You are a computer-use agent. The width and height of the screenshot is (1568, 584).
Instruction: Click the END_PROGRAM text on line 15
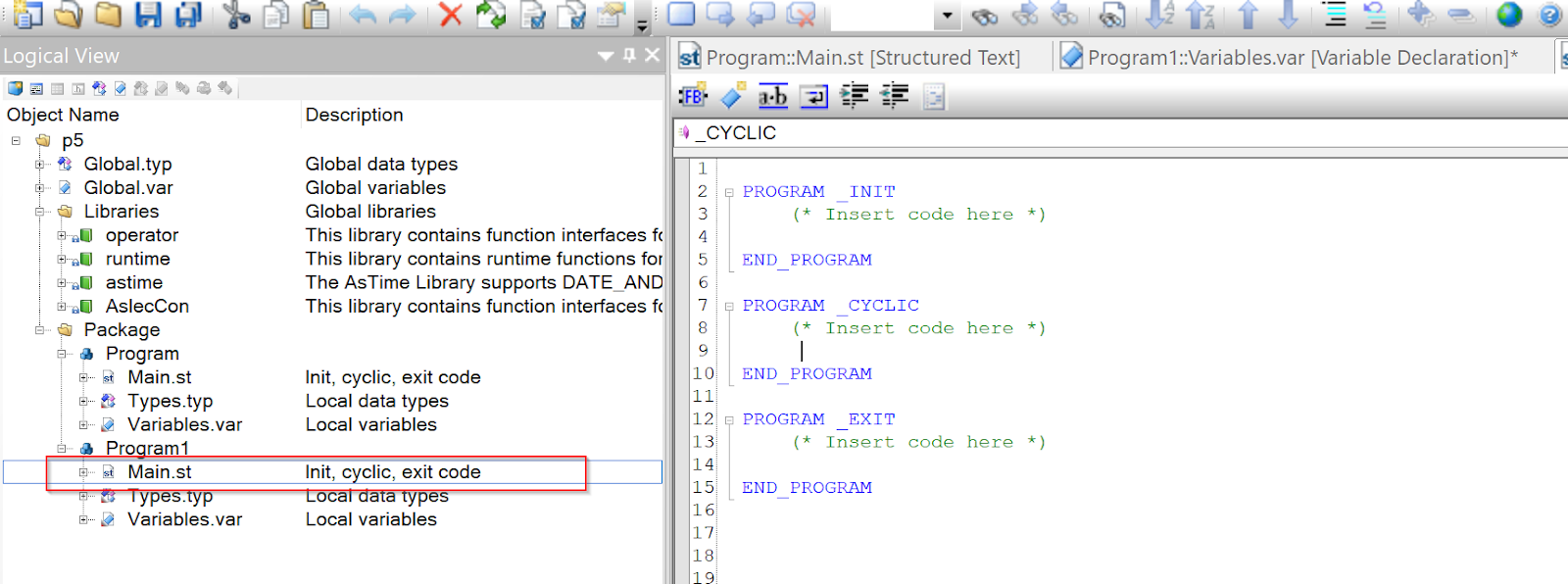coord(807,488)
